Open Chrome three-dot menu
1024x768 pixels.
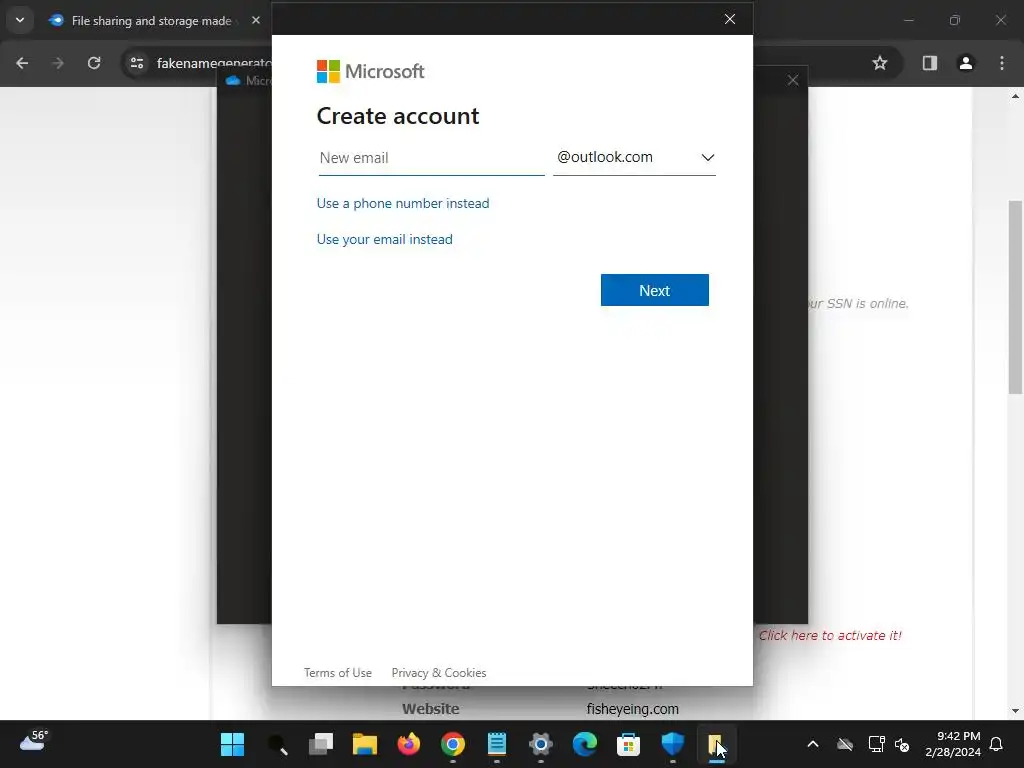(1002, 63)
